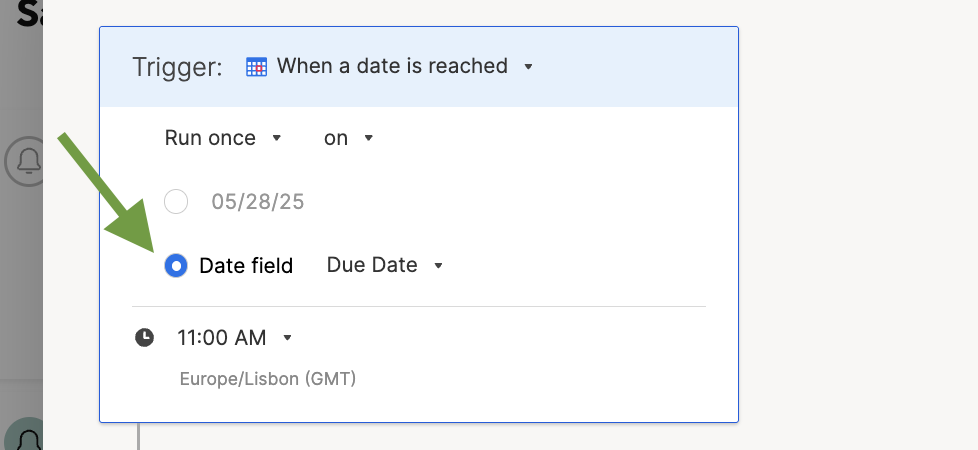Click the Europe/Lisbon (GMT) timezone text
This screenshot has height=450, width=978.
click(268, 379)
